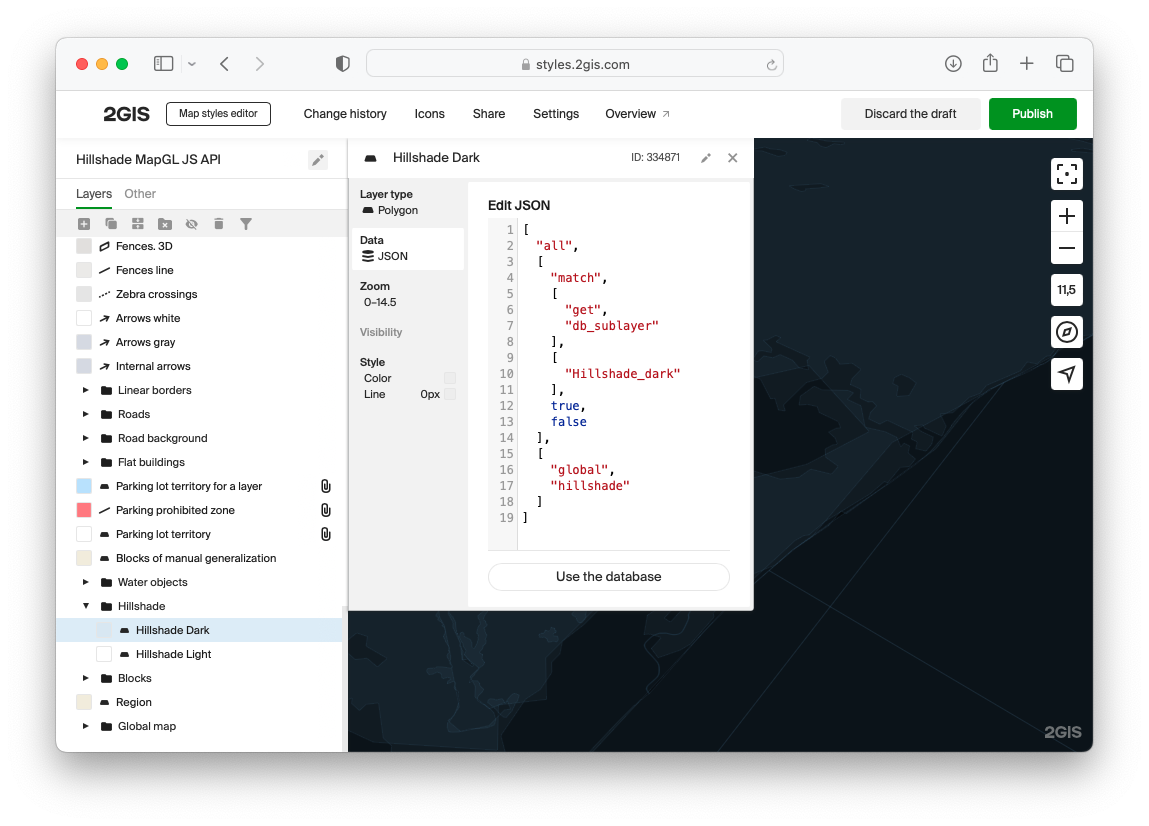Click Use the database button

[608, 577]
